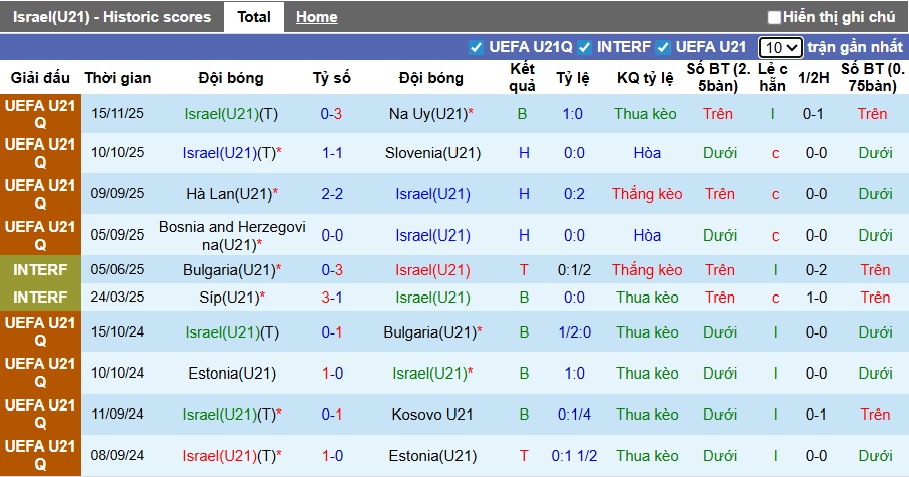The width and height of the screenshot is (909, 477).
Task: Uncheck the UEFA U21 filter checkbox
Action: tap(663, 47)
